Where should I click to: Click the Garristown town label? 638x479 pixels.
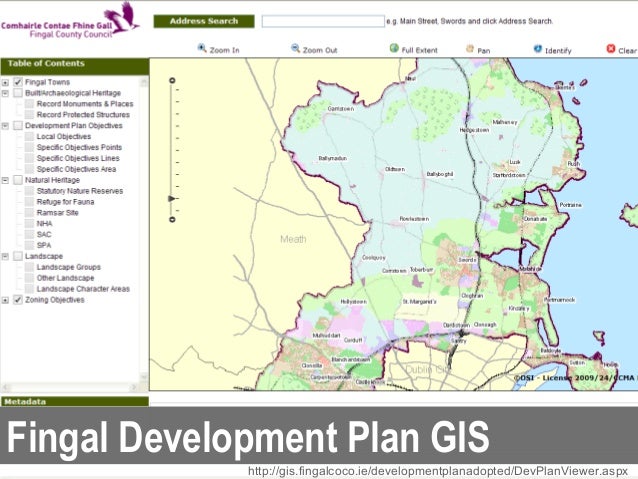point(341,109)
